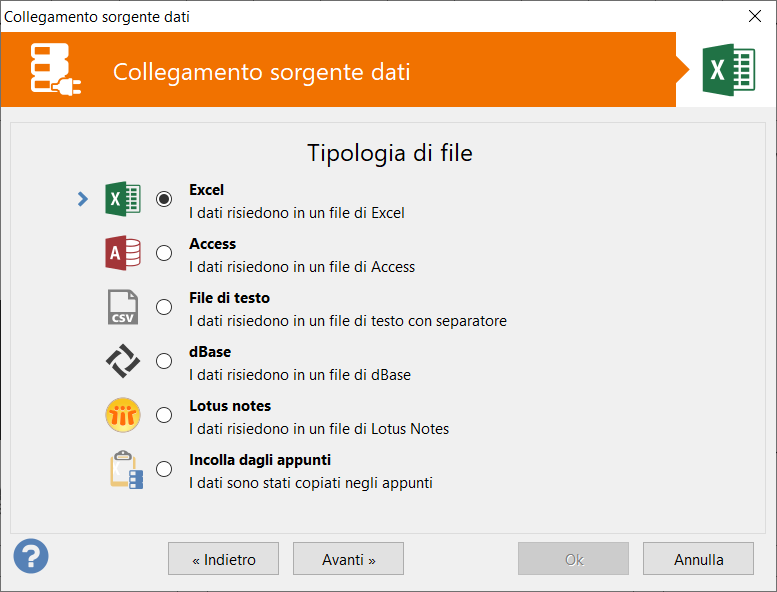Go back with the Indietro button
The width and height of the screenshot is (777, 592).
(223, 559)
